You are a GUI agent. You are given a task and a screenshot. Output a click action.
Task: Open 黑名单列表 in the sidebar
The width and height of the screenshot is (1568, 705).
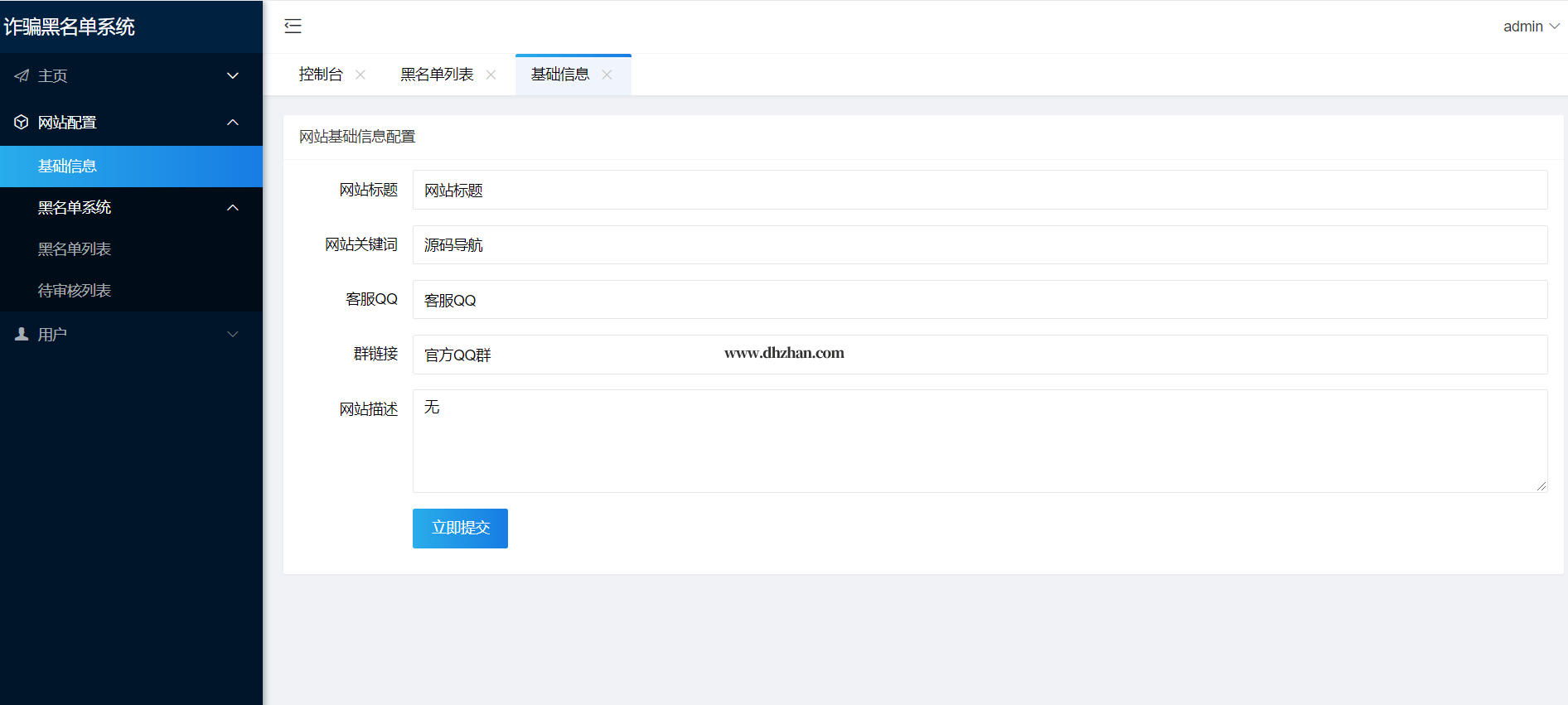pyautogui.click(x=75, y=249)
